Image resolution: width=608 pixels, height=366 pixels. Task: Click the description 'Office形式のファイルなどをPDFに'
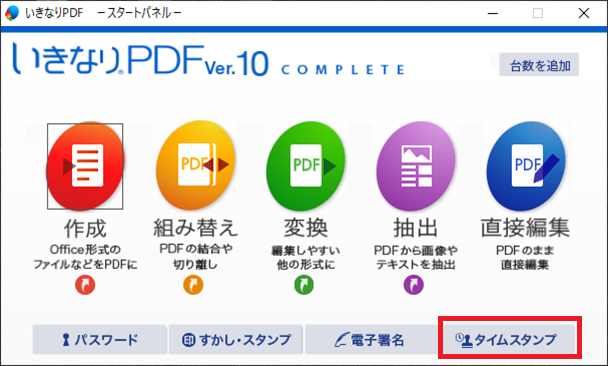(x=85, y=257)
